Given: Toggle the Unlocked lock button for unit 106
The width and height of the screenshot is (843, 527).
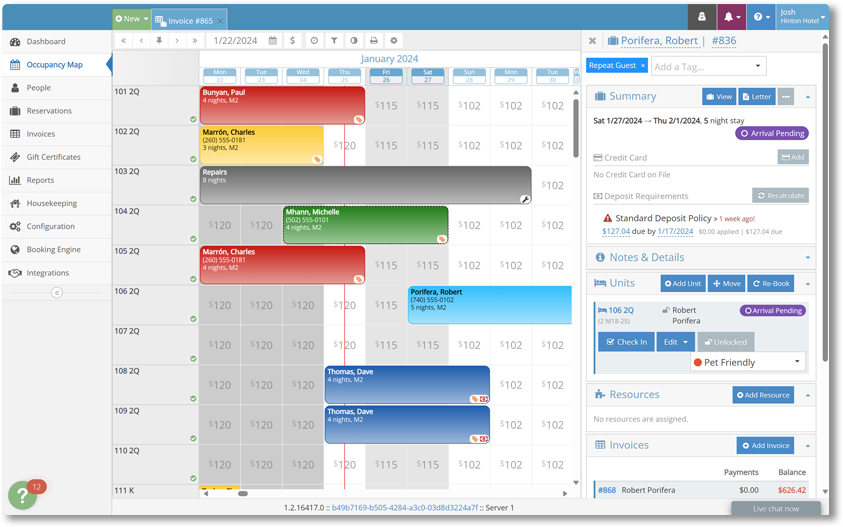Looking at the screenshot, I should 726,342.
